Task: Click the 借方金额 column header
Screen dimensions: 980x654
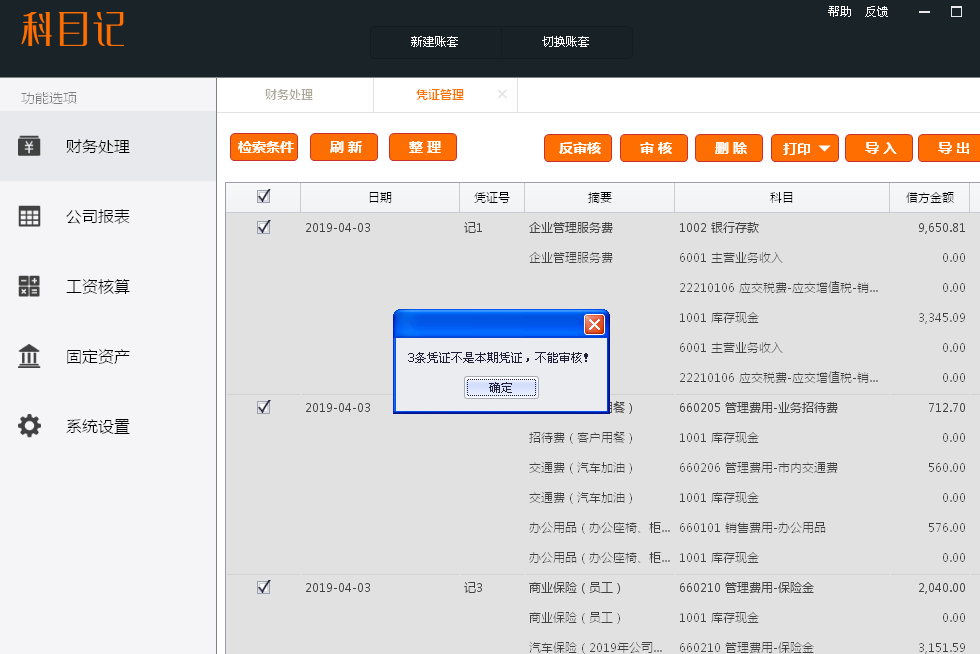Action: 929,198
